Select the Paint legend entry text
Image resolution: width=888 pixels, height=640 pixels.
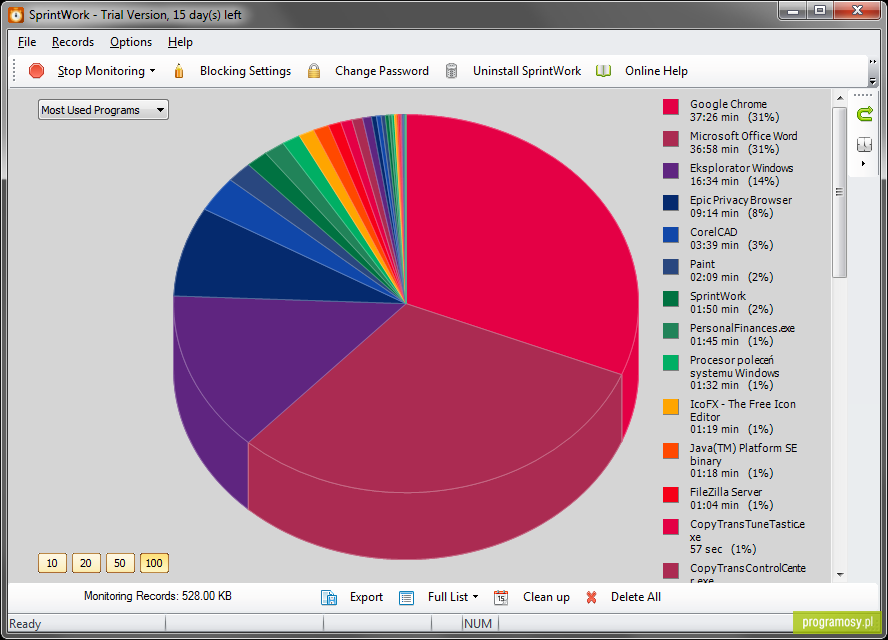point(731,271)
